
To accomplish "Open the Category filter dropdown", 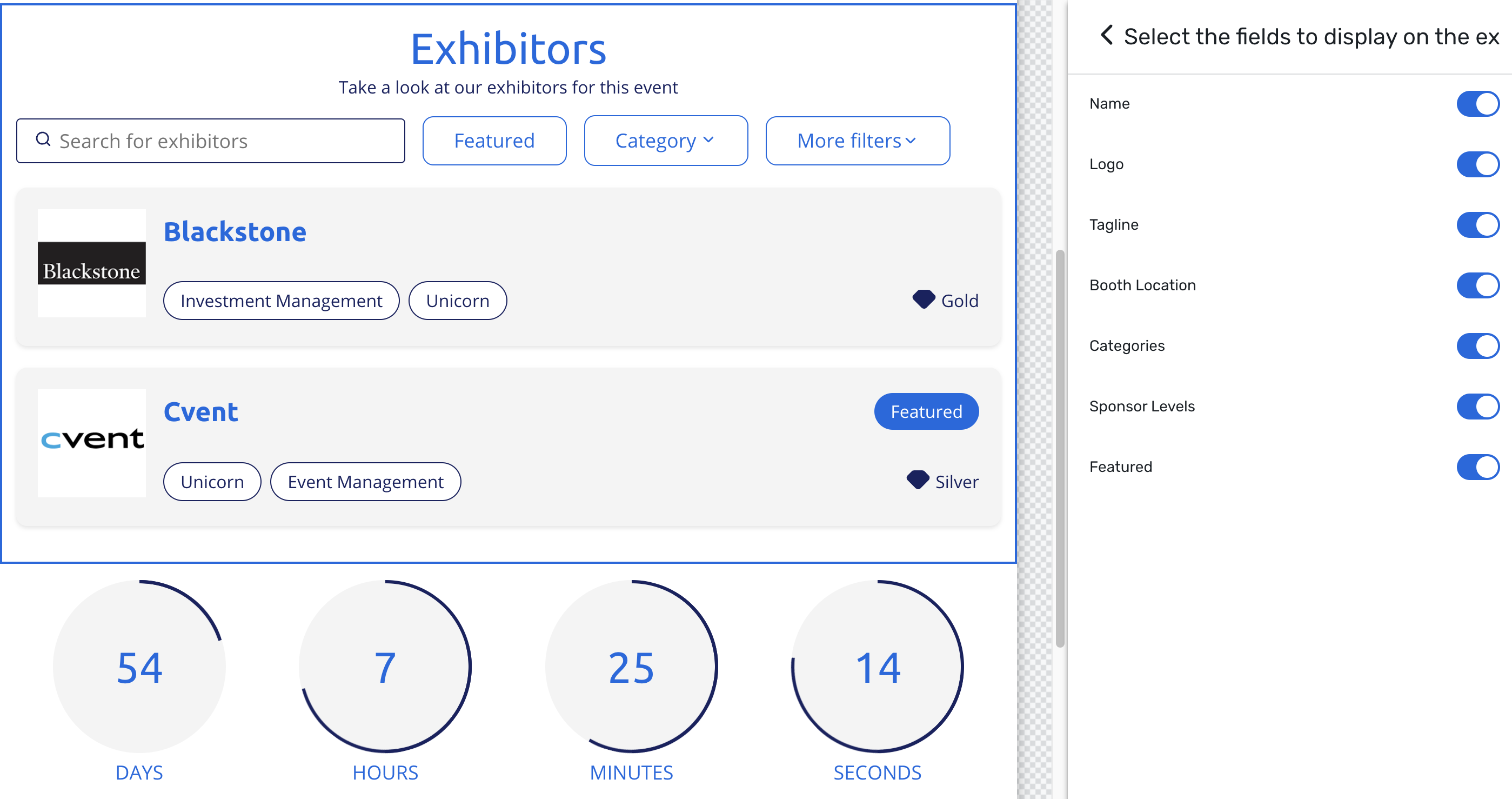I will pyautogui.click(x=666, y=141).
